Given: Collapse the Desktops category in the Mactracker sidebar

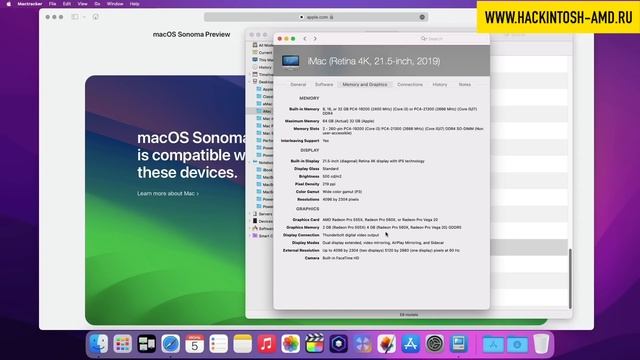Looking at the screenshot, I should (250, 82).
